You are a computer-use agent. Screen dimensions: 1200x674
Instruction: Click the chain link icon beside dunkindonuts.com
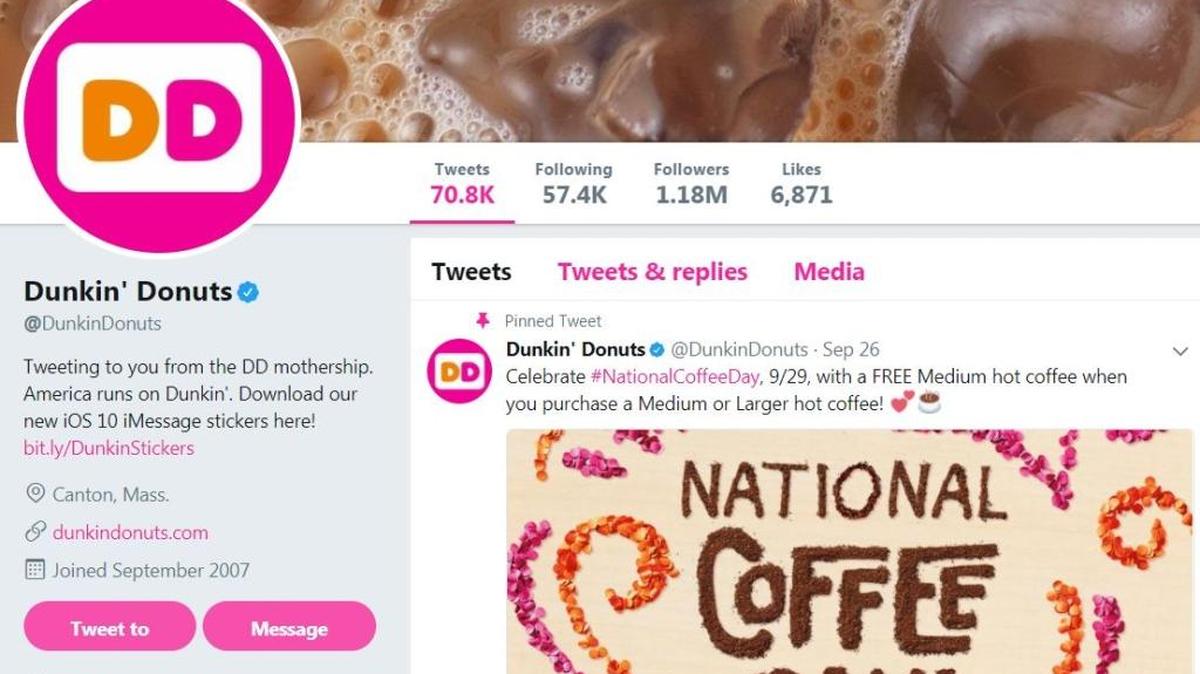point(35,532)
